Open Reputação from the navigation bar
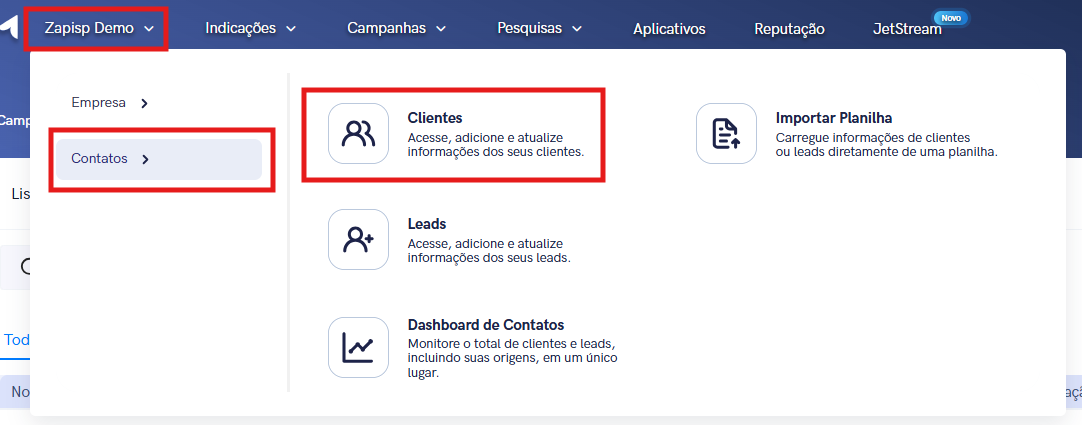Screen dimensions: 1082x425 coord(789,29)
